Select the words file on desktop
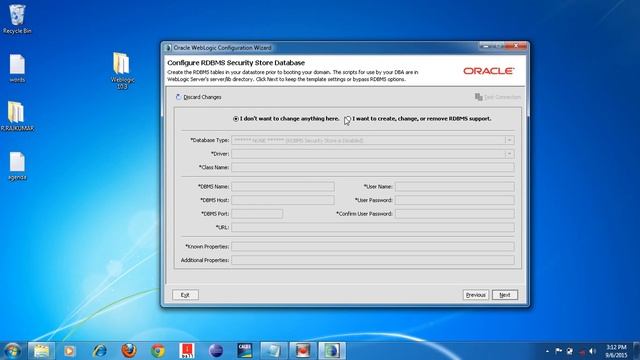 click(17, 68)
